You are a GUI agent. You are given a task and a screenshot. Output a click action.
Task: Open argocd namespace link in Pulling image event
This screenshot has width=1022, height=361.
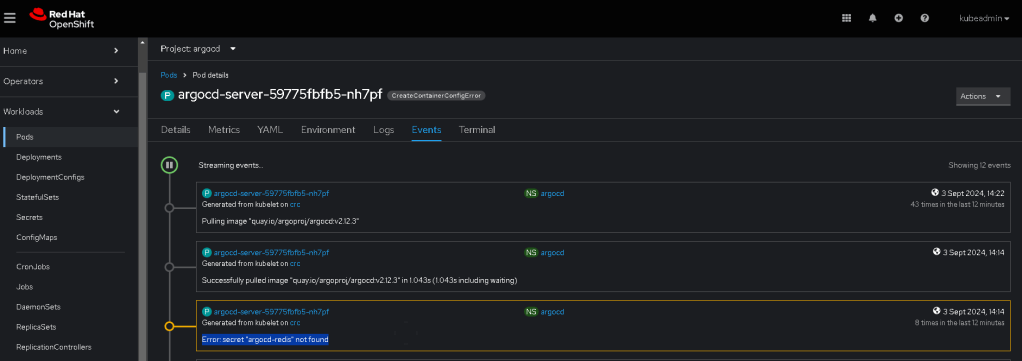click(x=552, y=194)
